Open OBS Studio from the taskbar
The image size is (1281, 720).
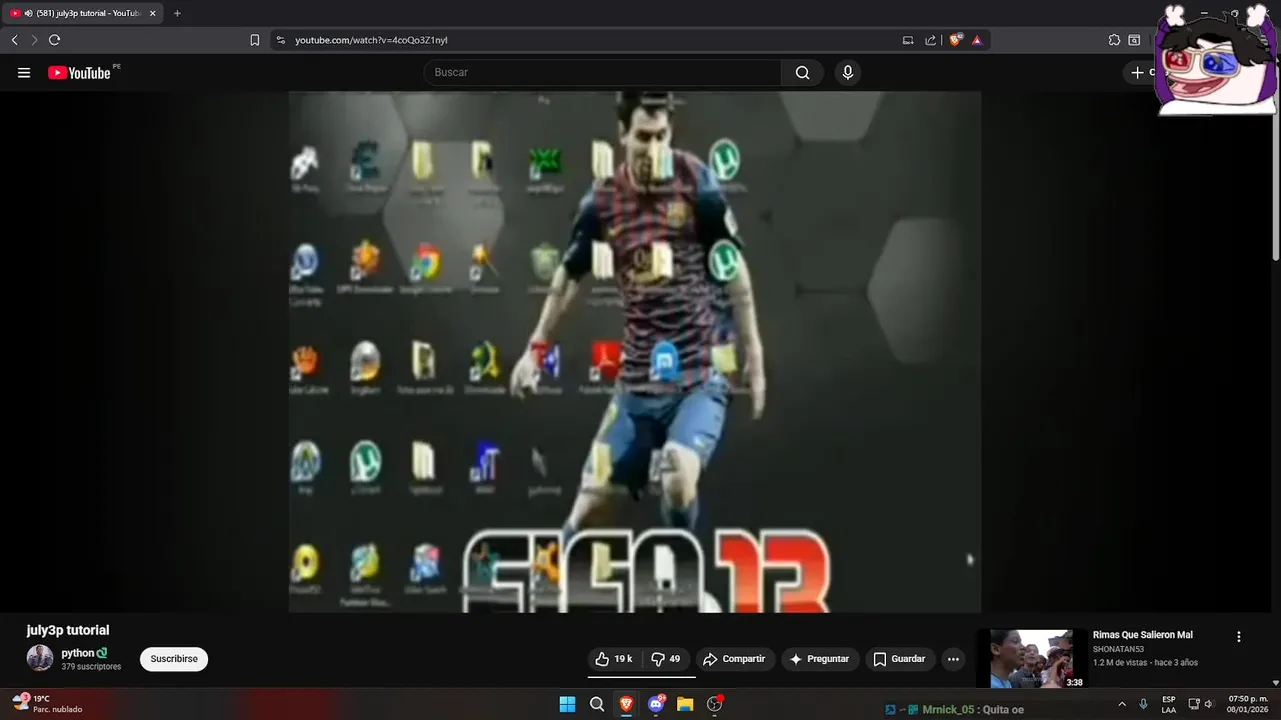coord(714,704)
